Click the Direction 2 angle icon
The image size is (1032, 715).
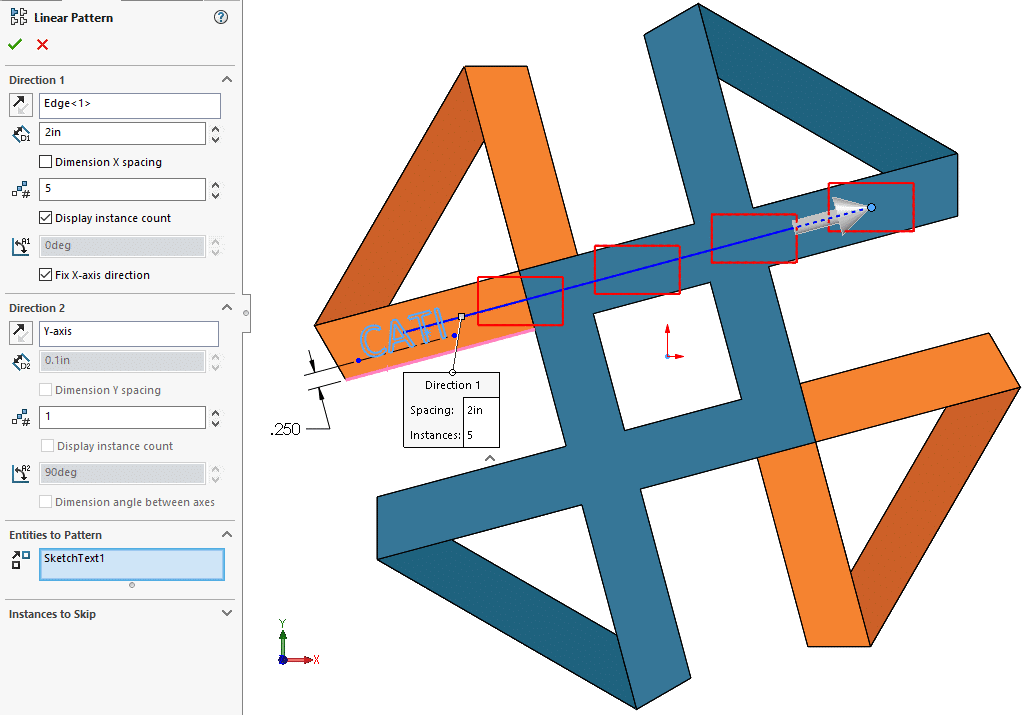point(18,472)
